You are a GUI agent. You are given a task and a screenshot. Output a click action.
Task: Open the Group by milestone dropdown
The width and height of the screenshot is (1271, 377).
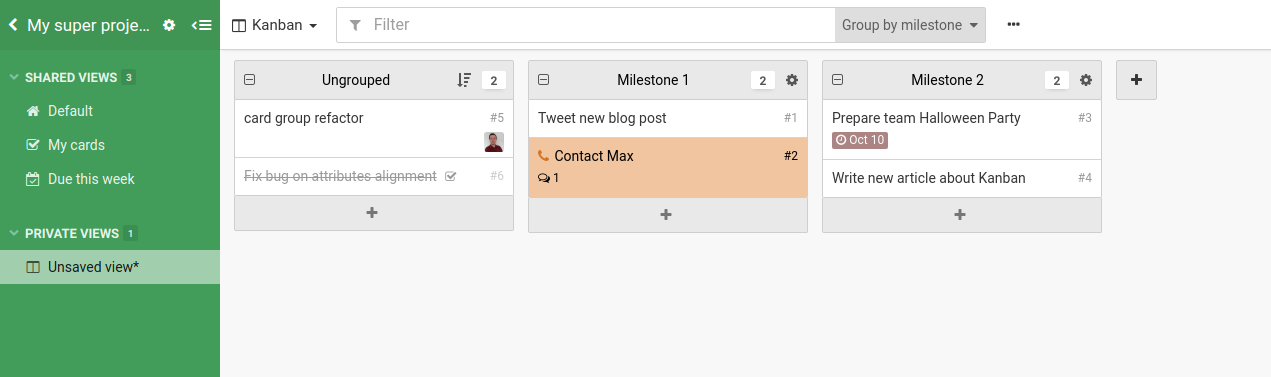point(910,25)
